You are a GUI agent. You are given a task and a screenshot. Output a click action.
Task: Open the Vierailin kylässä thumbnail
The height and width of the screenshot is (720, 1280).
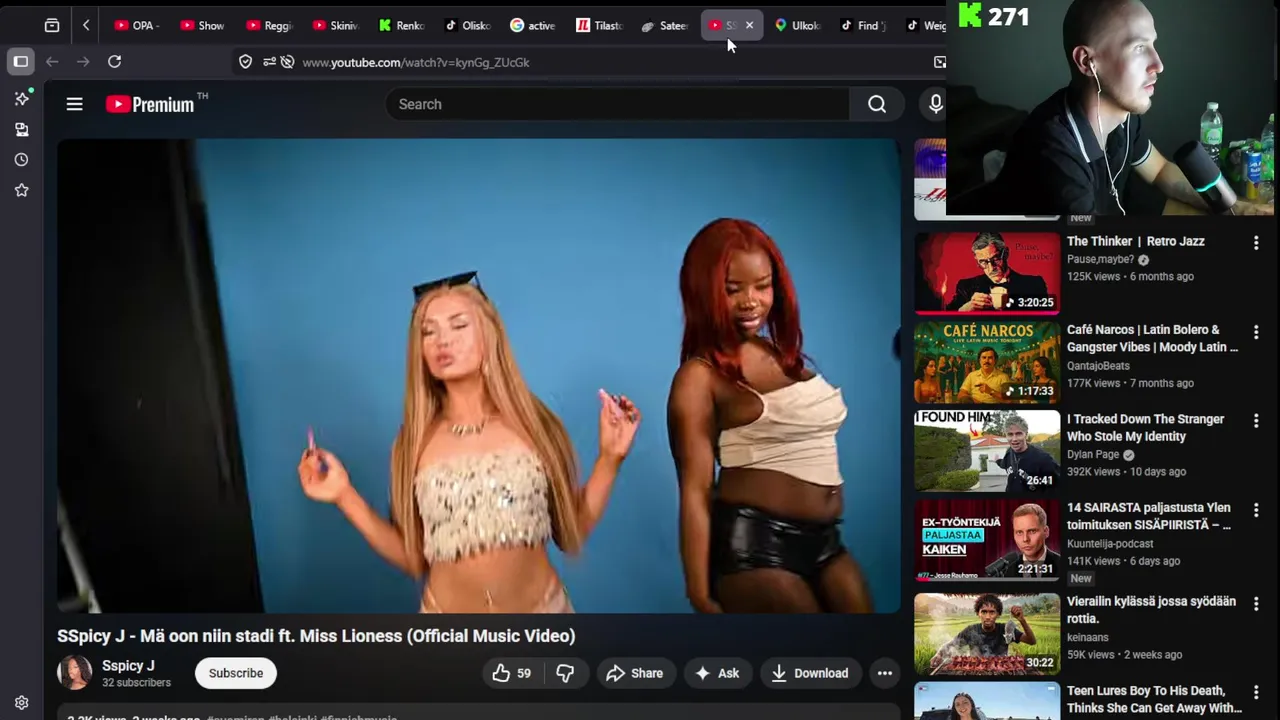[987, 634]
